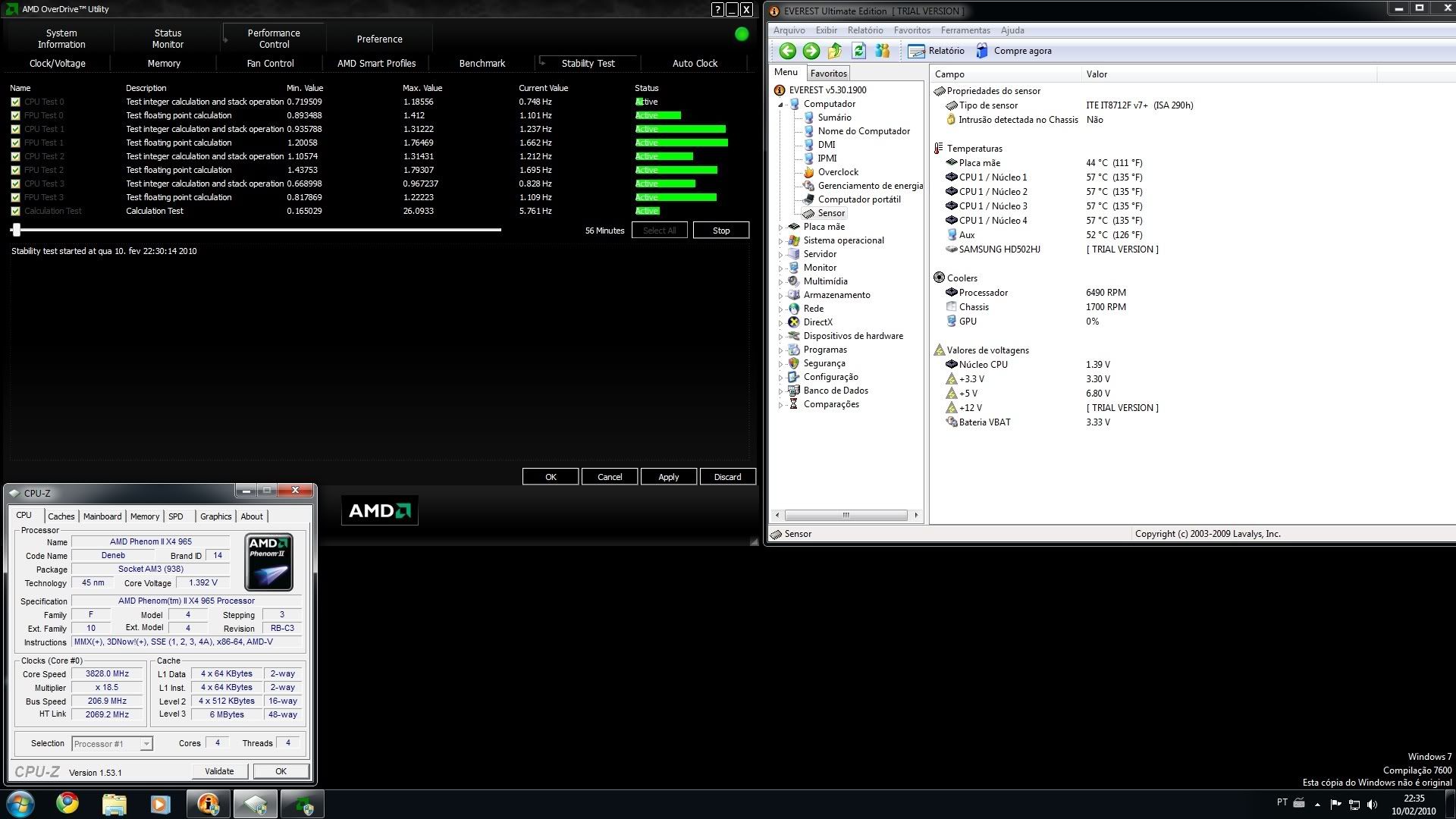Stop the running stability test

(720, 230)
